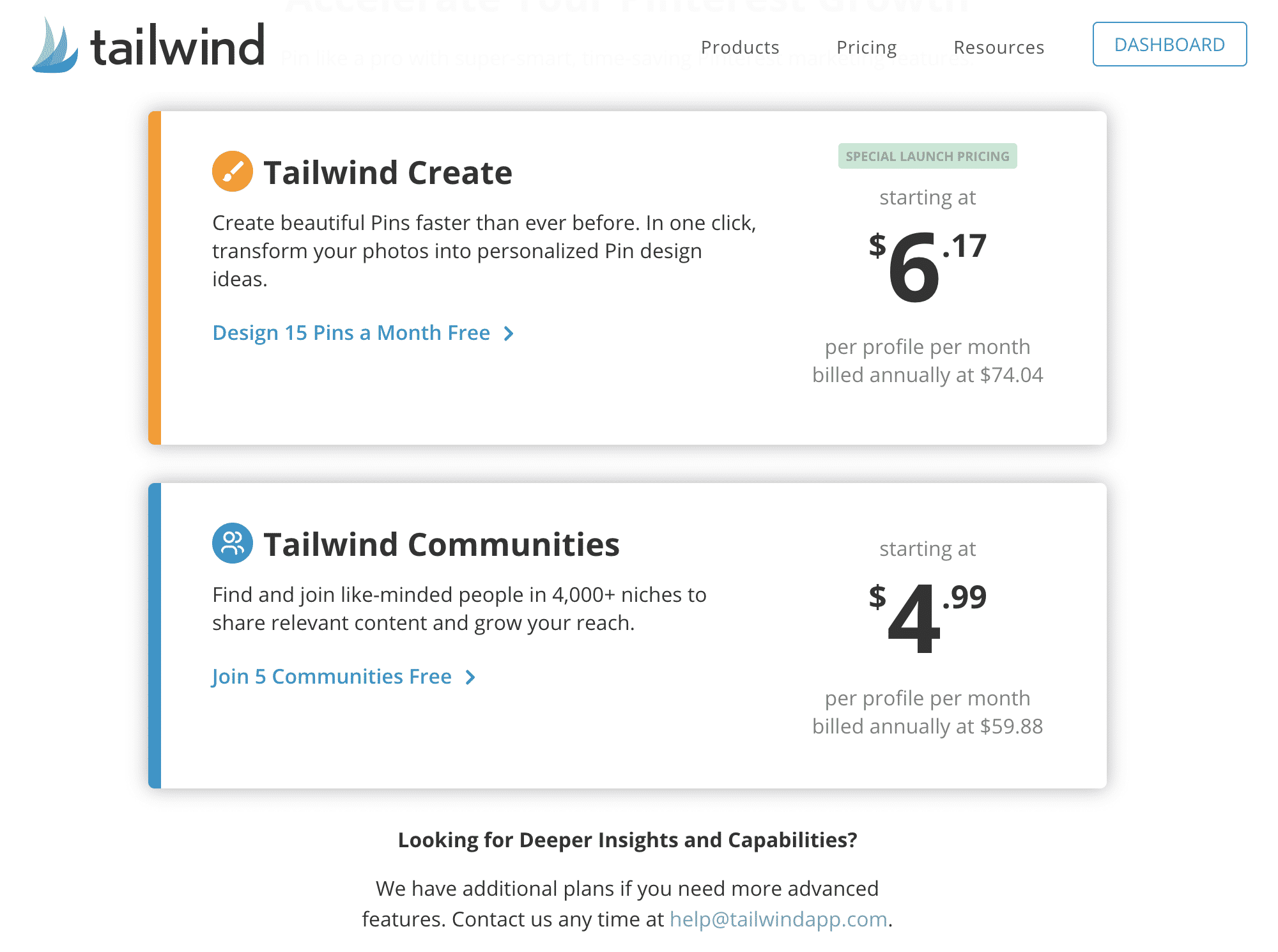Click the Tailwind Create heading
1278x952 pixels.
[388, 173]
